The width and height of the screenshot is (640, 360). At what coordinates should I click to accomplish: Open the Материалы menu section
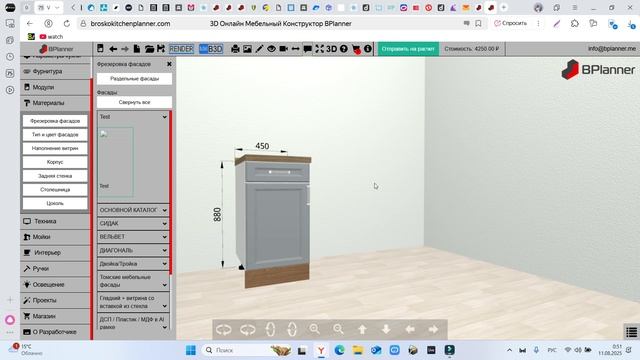click(x=55, y=103)
